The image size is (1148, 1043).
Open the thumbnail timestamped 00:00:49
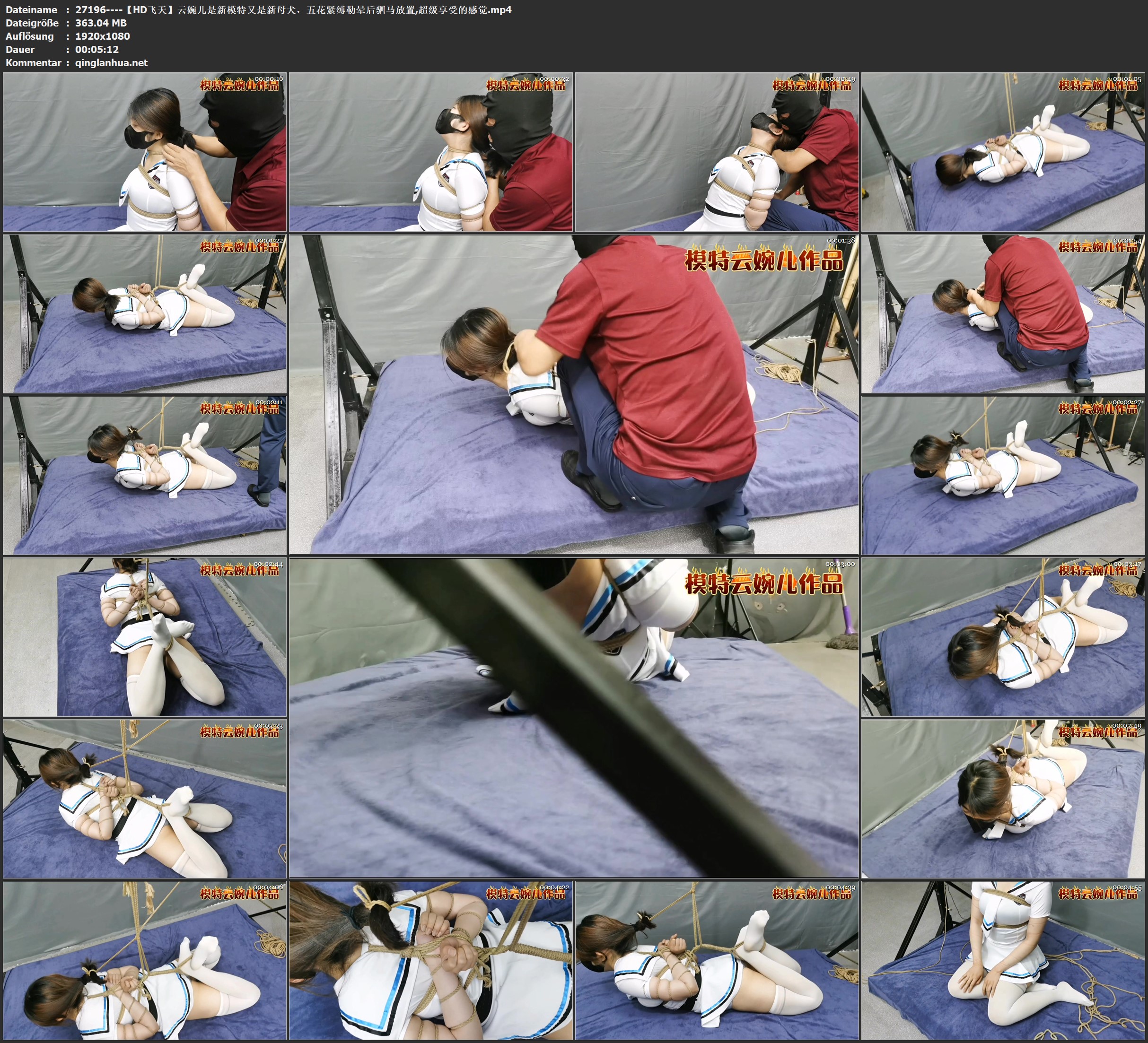click(x=717, y=152)
